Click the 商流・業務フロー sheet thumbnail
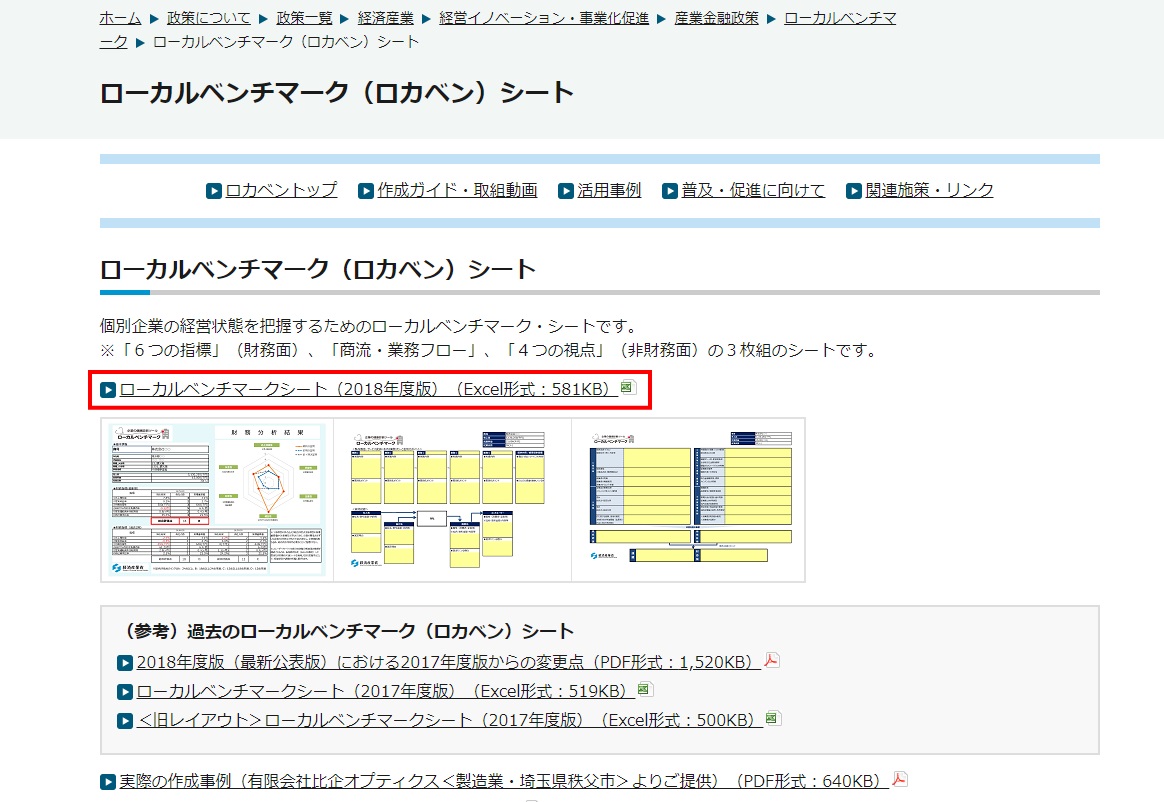Viewport: 1164px width, 802px height. point(450,499)
